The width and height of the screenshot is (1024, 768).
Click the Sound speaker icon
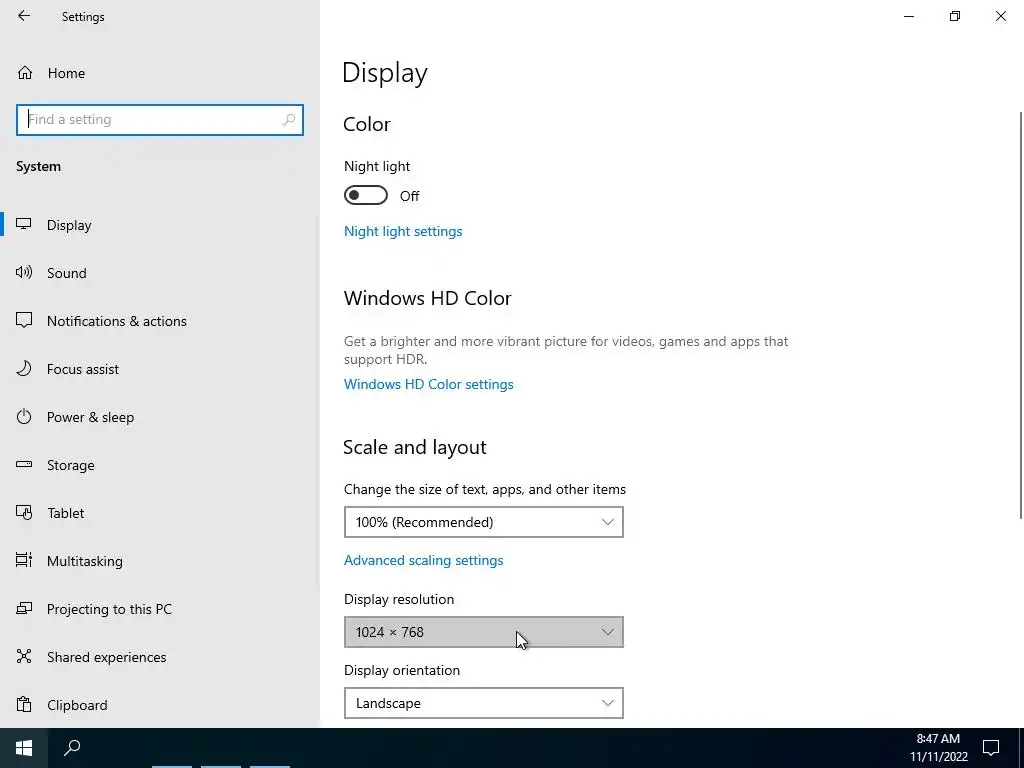click(24, 272)
